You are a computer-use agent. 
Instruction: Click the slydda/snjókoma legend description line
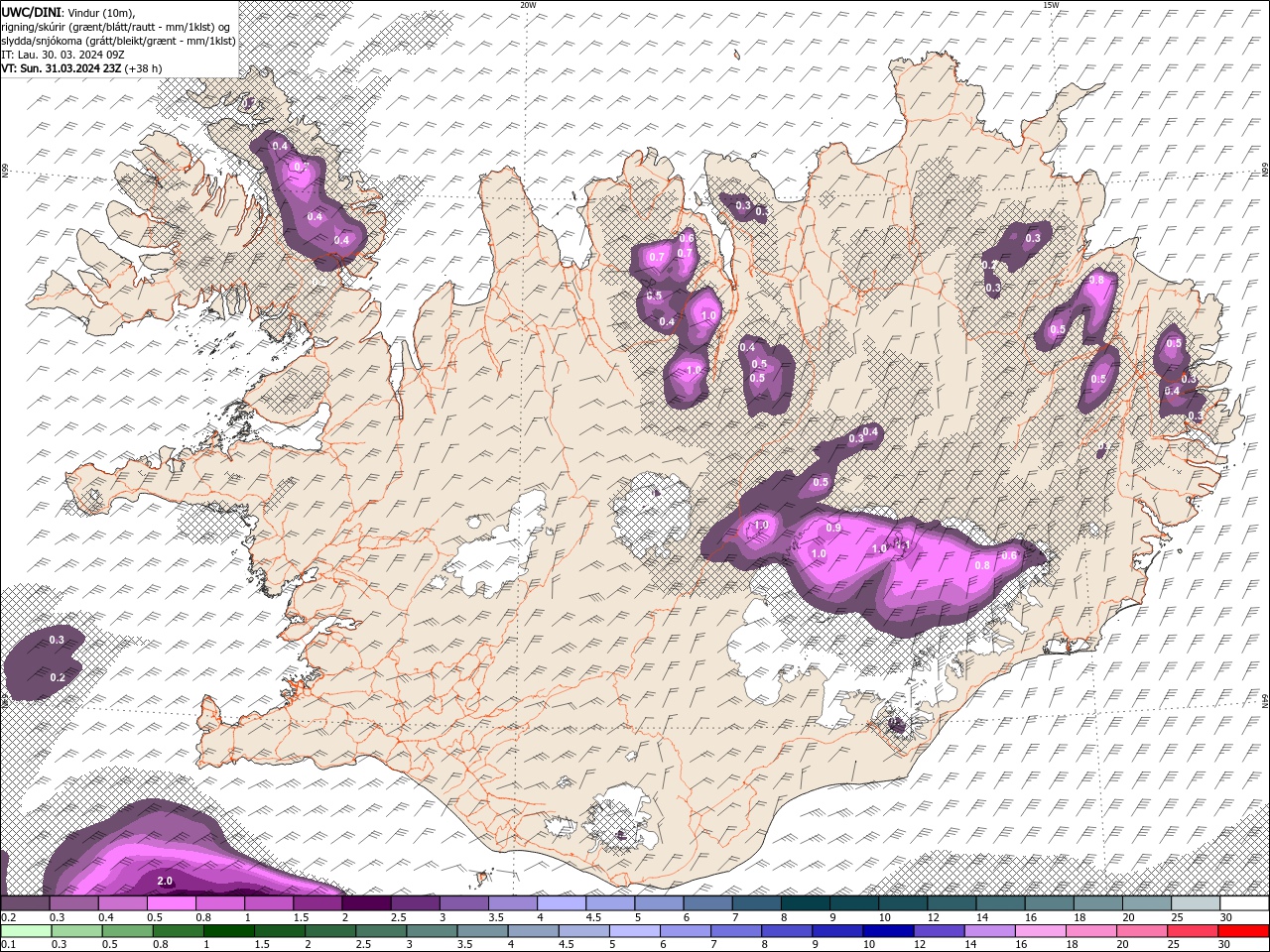[118, 41]
